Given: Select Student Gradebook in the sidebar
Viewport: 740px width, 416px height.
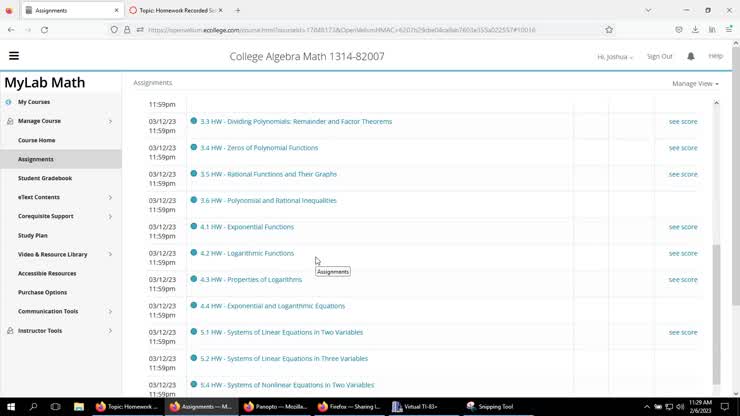Looking at the screenshot, I should point(45,178).
